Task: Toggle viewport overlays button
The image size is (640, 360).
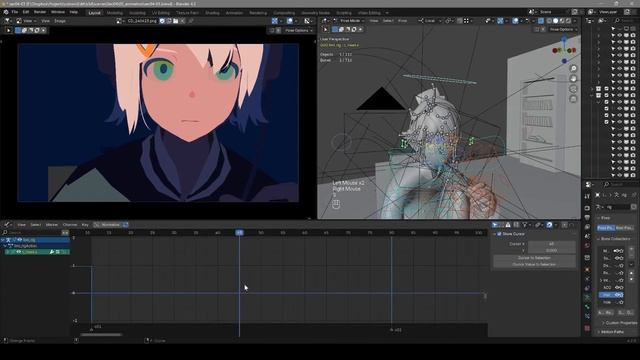Action: (x=516, y=20)
